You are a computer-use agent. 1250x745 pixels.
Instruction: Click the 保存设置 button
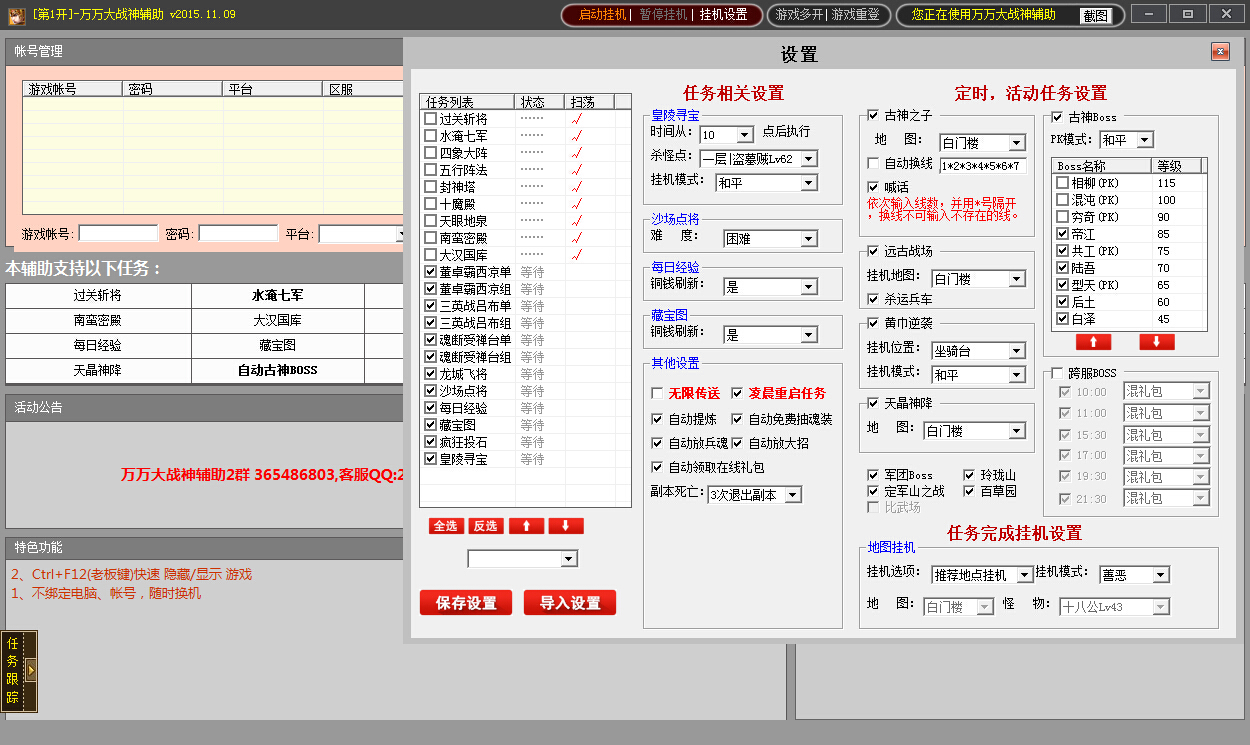(x=466, y=603)
